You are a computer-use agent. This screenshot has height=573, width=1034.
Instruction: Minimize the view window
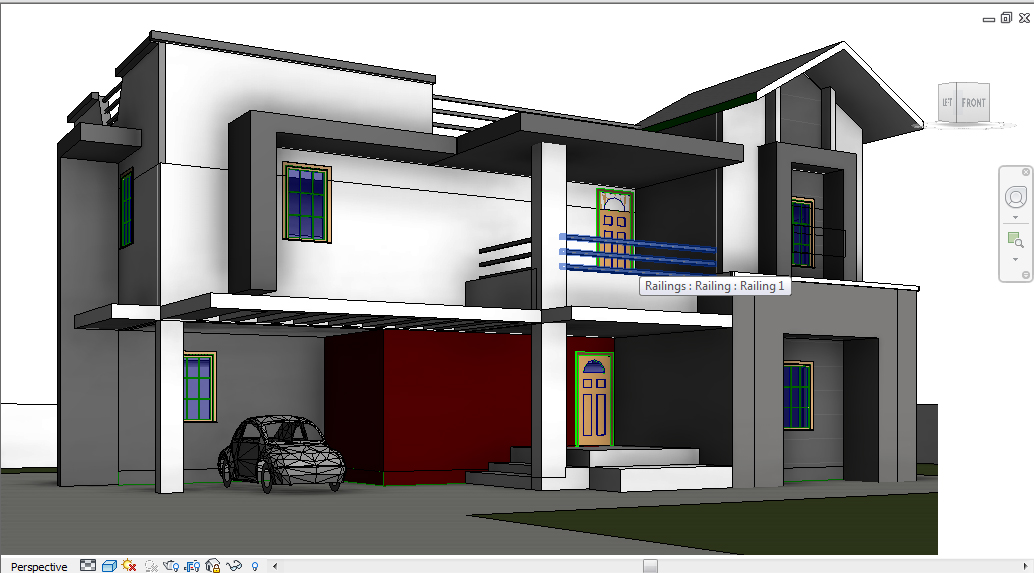(x=988, y=20)
